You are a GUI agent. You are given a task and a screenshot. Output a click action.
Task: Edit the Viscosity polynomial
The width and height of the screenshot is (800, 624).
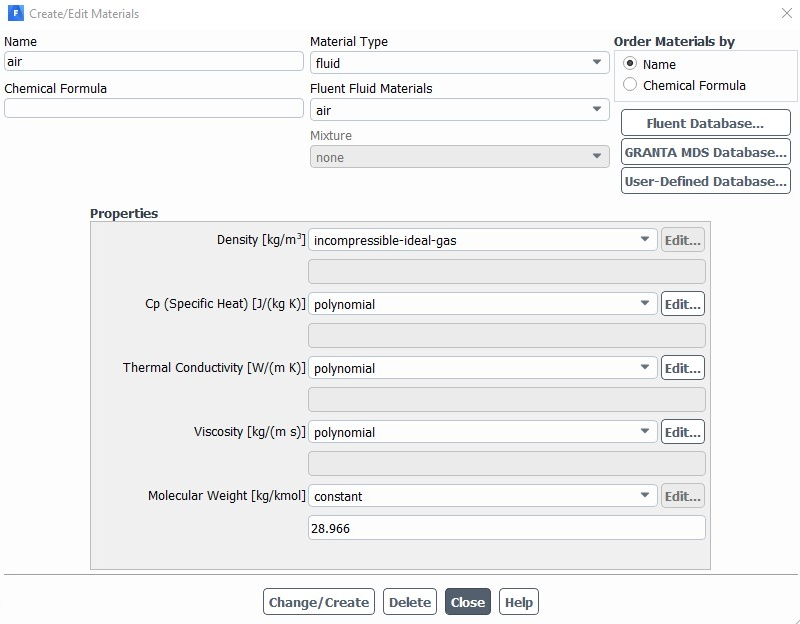pos(682,432)
